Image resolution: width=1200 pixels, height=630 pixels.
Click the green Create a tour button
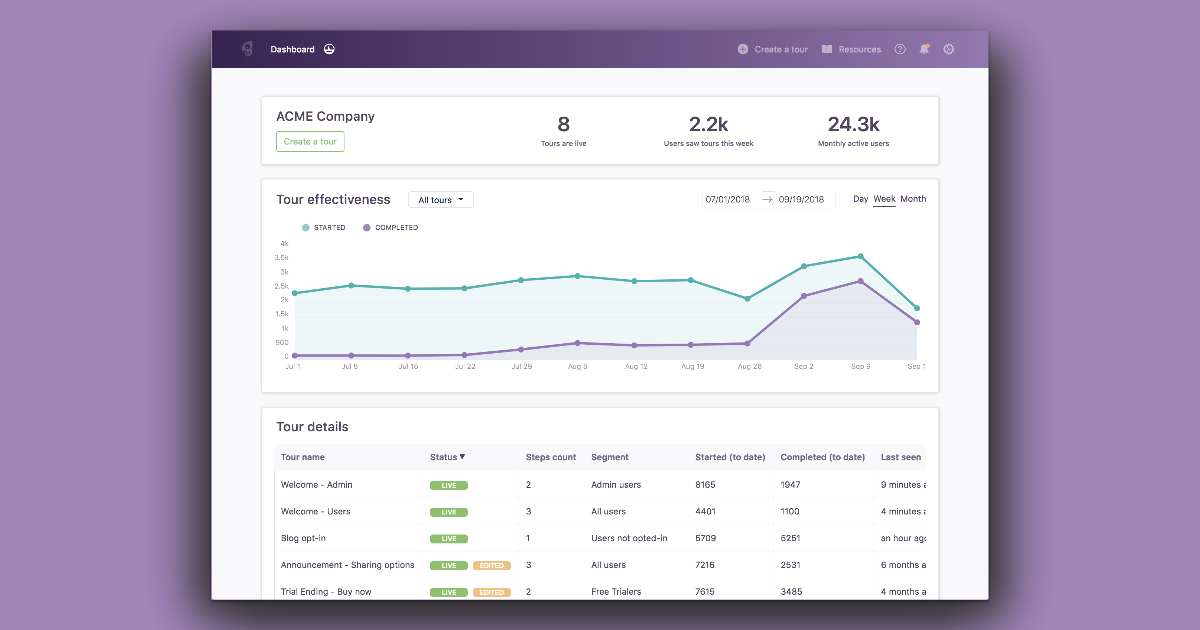coord(310,142)
